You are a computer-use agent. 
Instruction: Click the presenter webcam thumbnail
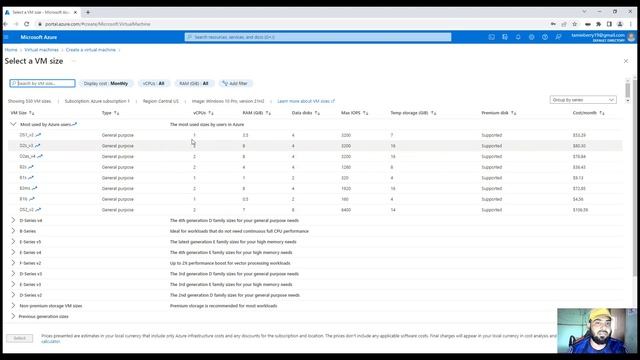[596, 331]
